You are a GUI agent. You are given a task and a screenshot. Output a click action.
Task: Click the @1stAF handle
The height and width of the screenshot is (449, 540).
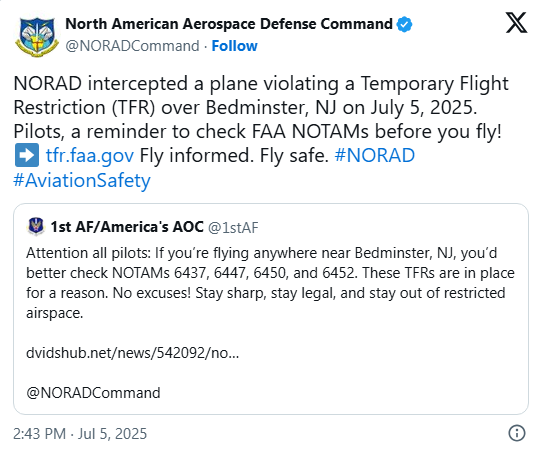click(233, 227)
